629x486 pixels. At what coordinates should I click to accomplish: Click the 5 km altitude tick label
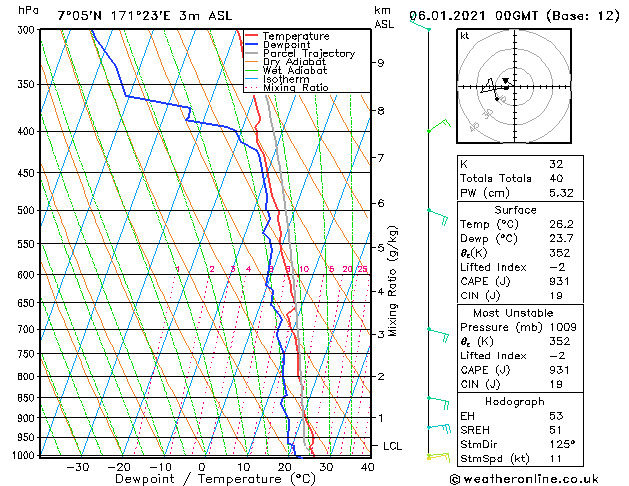[x=381, y=248]
